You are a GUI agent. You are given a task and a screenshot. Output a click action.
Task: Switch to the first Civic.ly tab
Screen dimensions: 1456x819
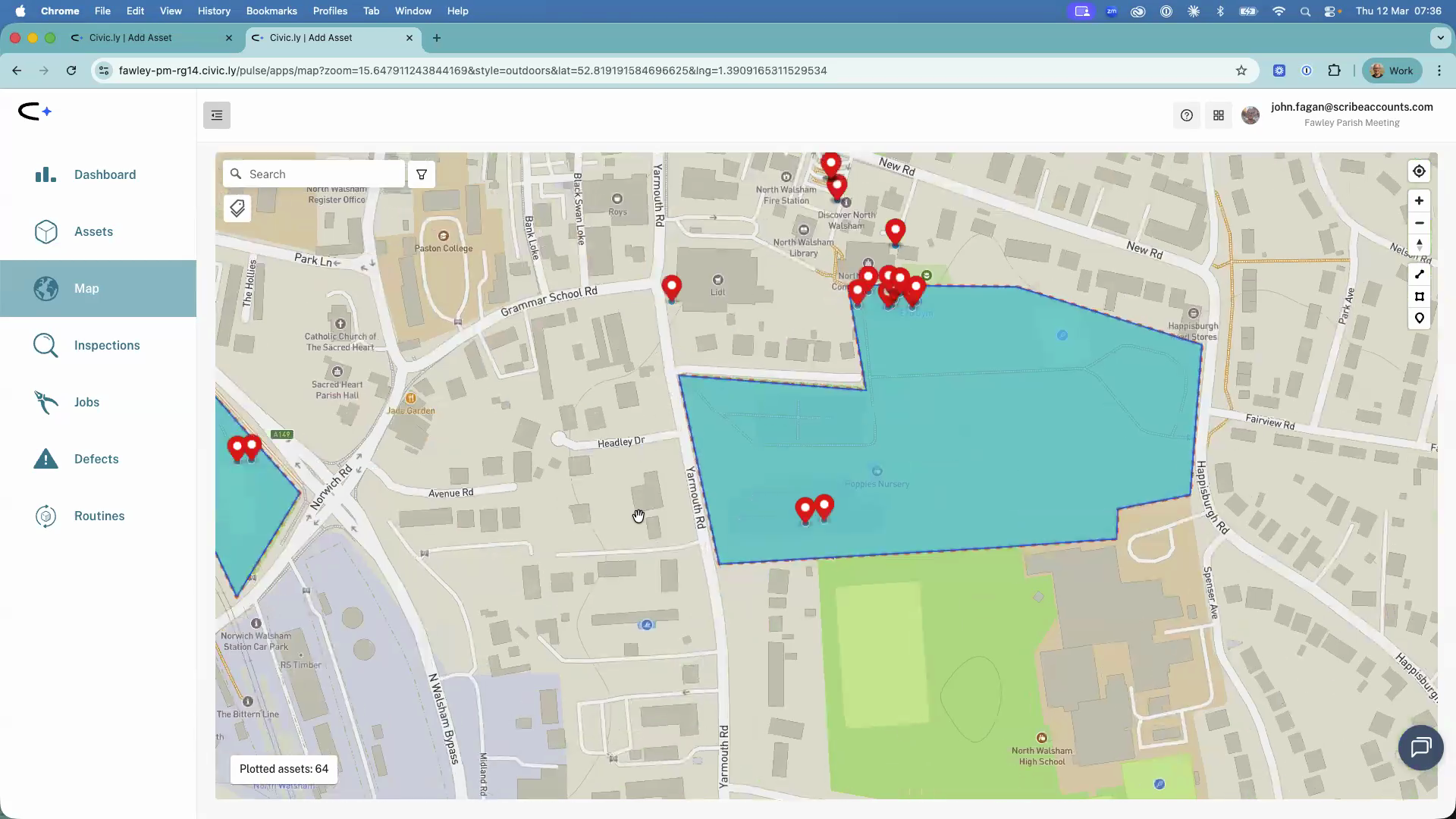[x=150, y=37]
